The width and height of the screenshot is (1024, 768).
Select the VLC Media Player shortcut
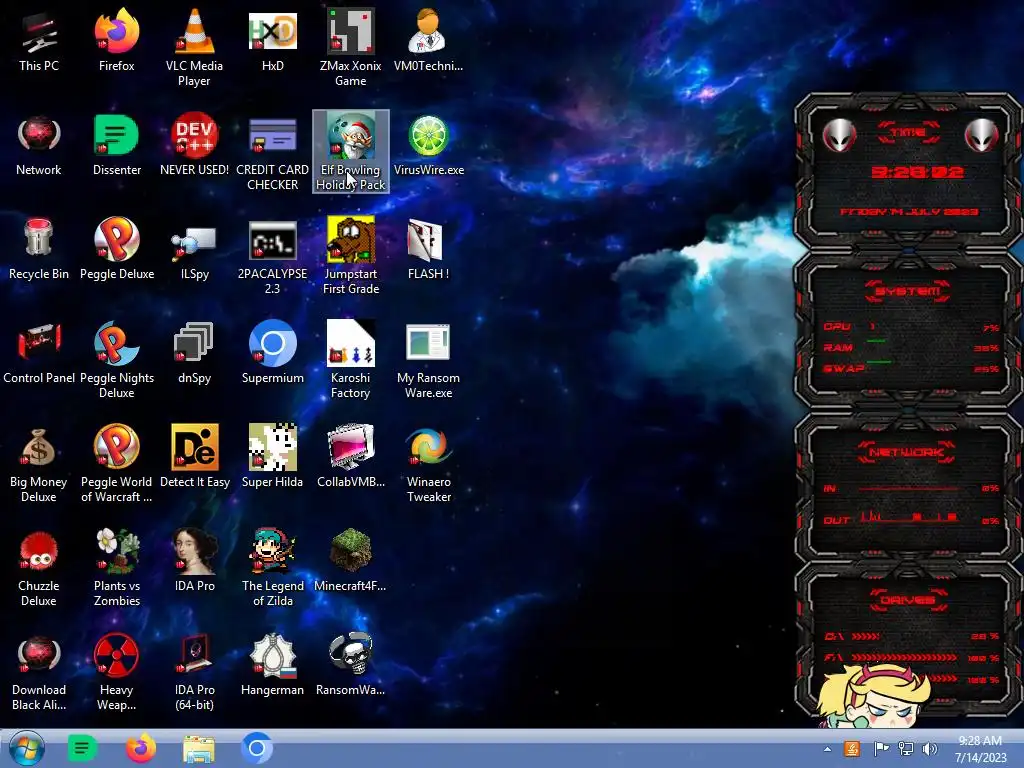pos(194,48)
